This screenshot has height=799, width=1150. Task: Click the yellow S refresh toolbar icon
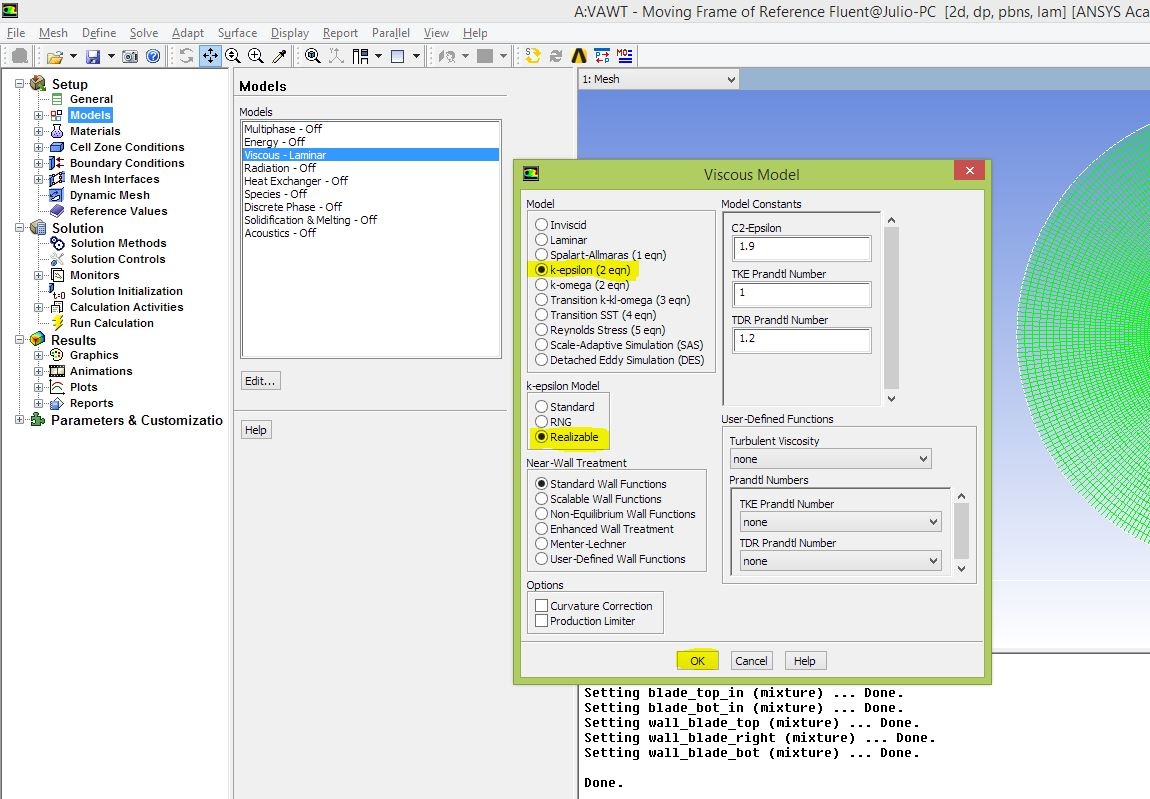pyautogui.click(x=533, y=56)
